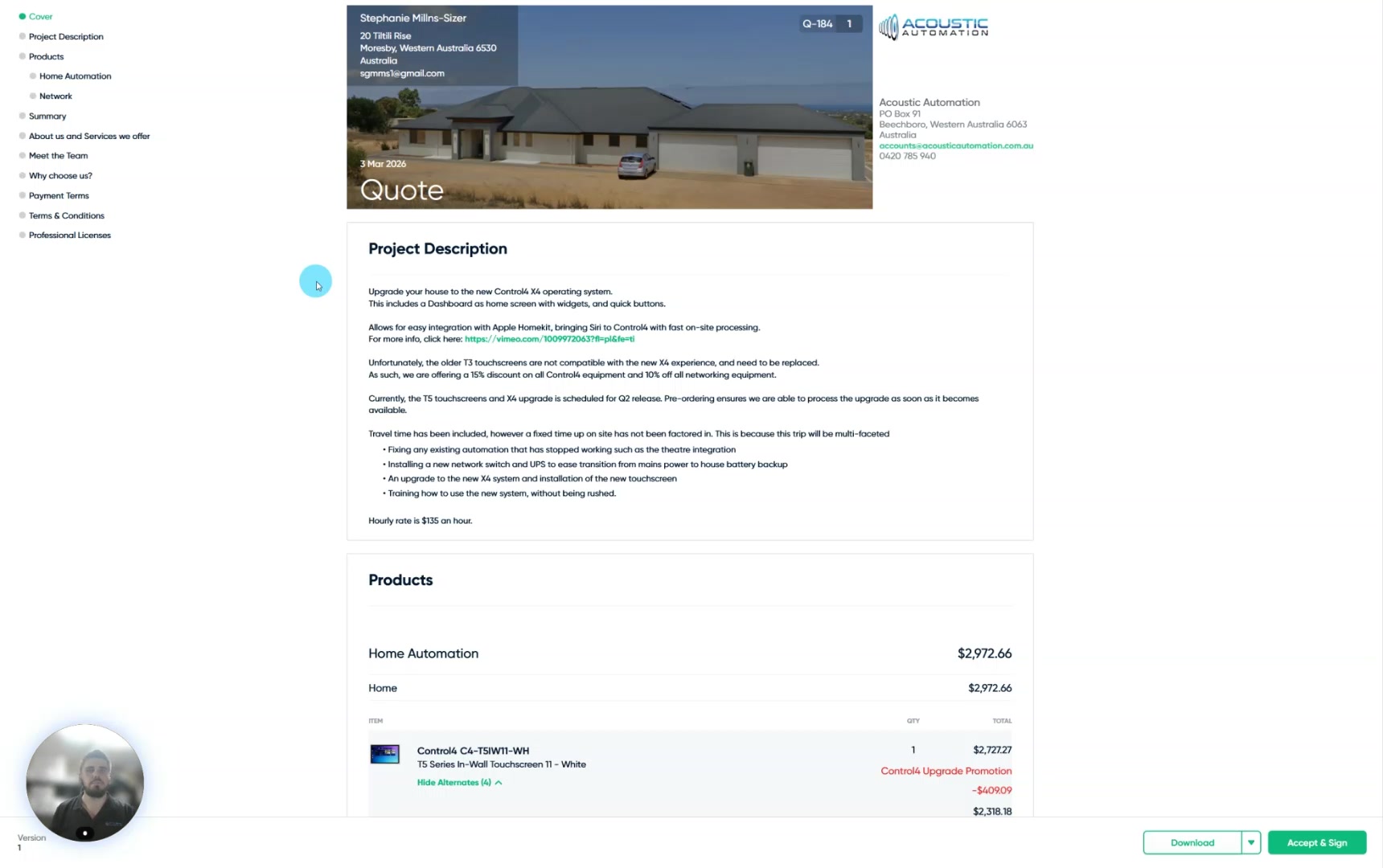Viewport: 1383px width, 868px height.
Task: Select the webcam recording bubble
Action: [x=85, y=783]
